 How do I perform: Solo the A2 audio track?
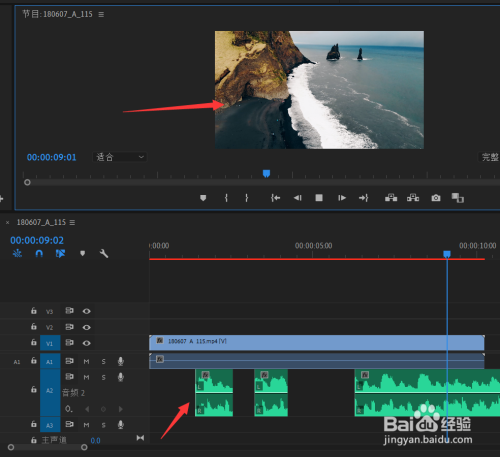point(104,377)
